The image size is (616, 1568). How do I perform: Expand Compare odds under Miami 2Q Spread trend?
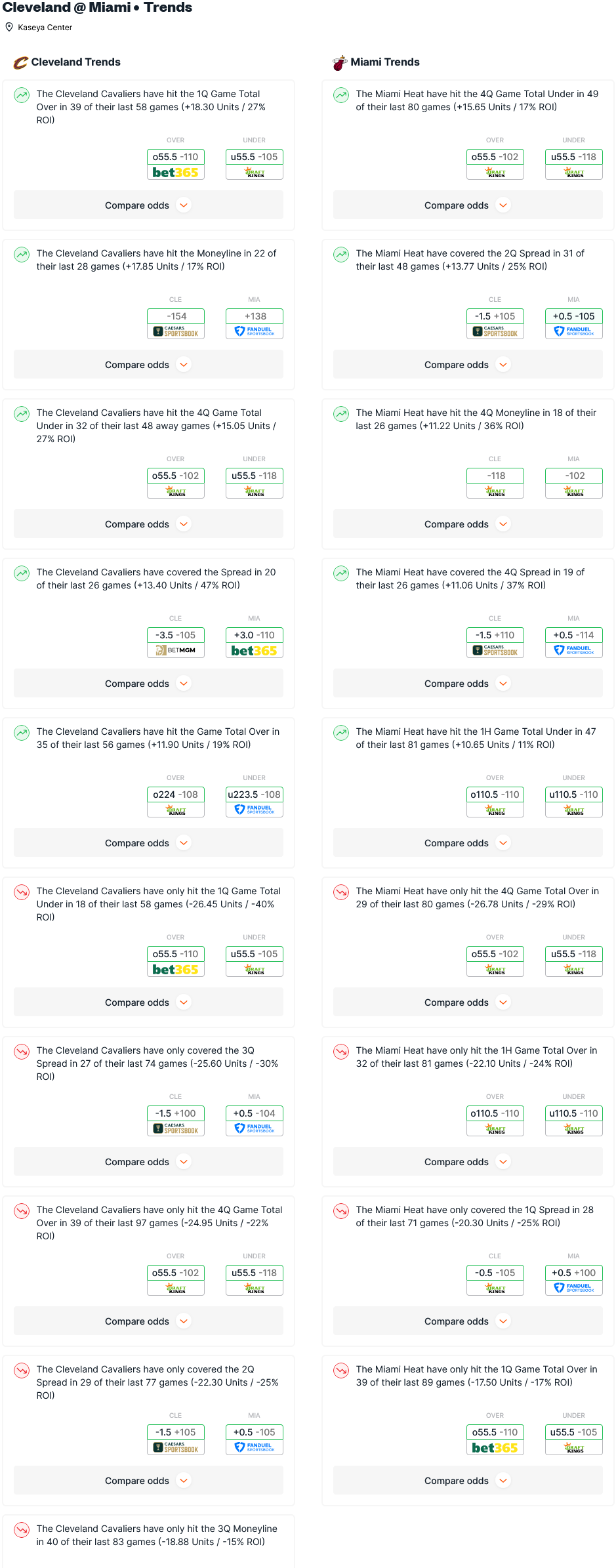coord(468,365)
